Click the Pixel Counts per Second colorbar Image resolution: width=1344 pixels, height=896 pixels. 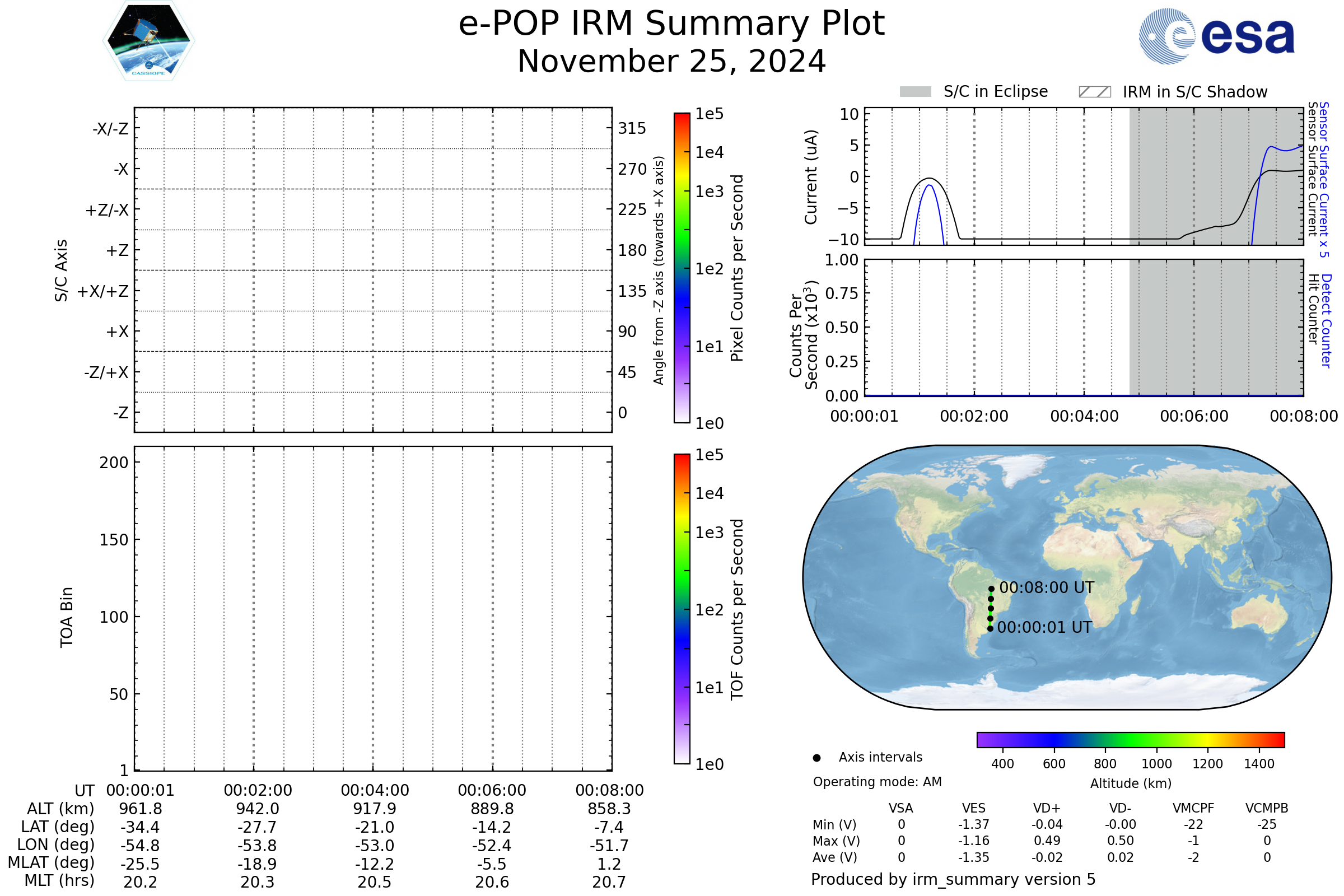click(682, 268)
